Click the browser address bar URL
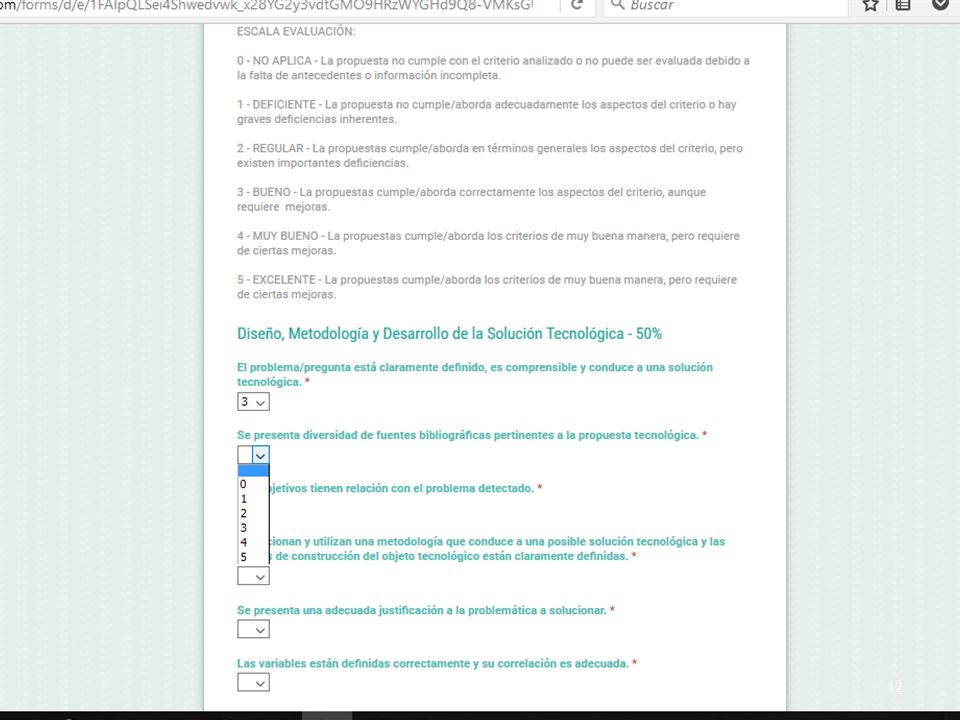This screenshot has height=720, width=960. click(267, 6)
